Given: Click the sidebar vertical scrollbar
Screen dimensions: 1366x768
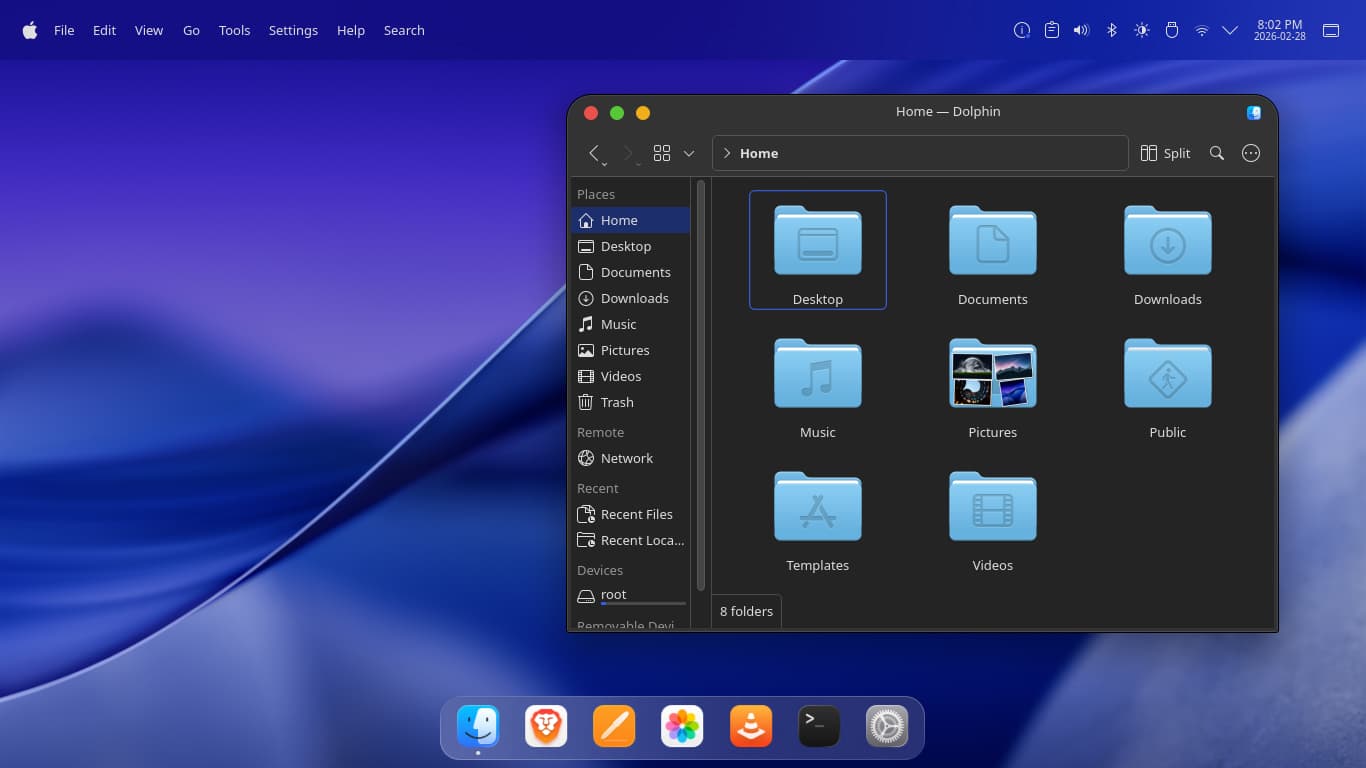Looking at the screenshot, I should 700,385.
